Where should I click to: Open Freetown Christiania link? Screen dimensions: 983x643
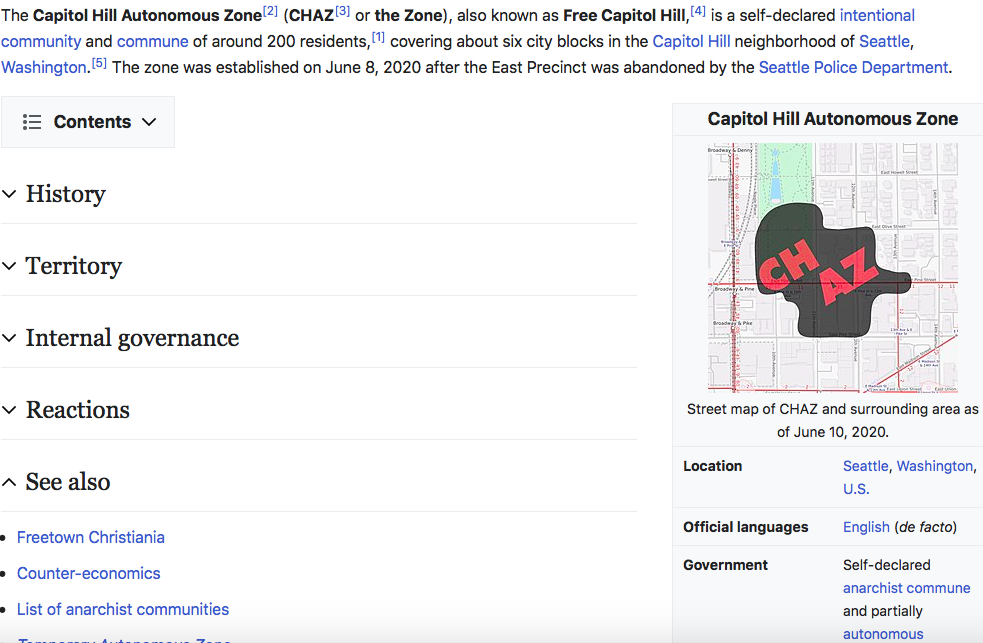[91, 538]
